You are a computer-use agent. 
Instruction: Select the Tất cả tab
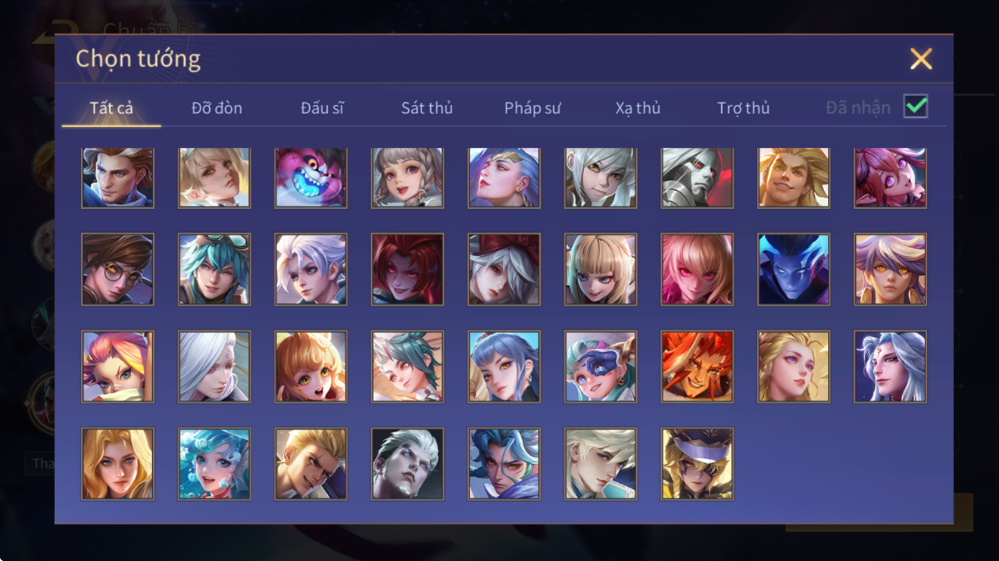(x=111, y=108)
